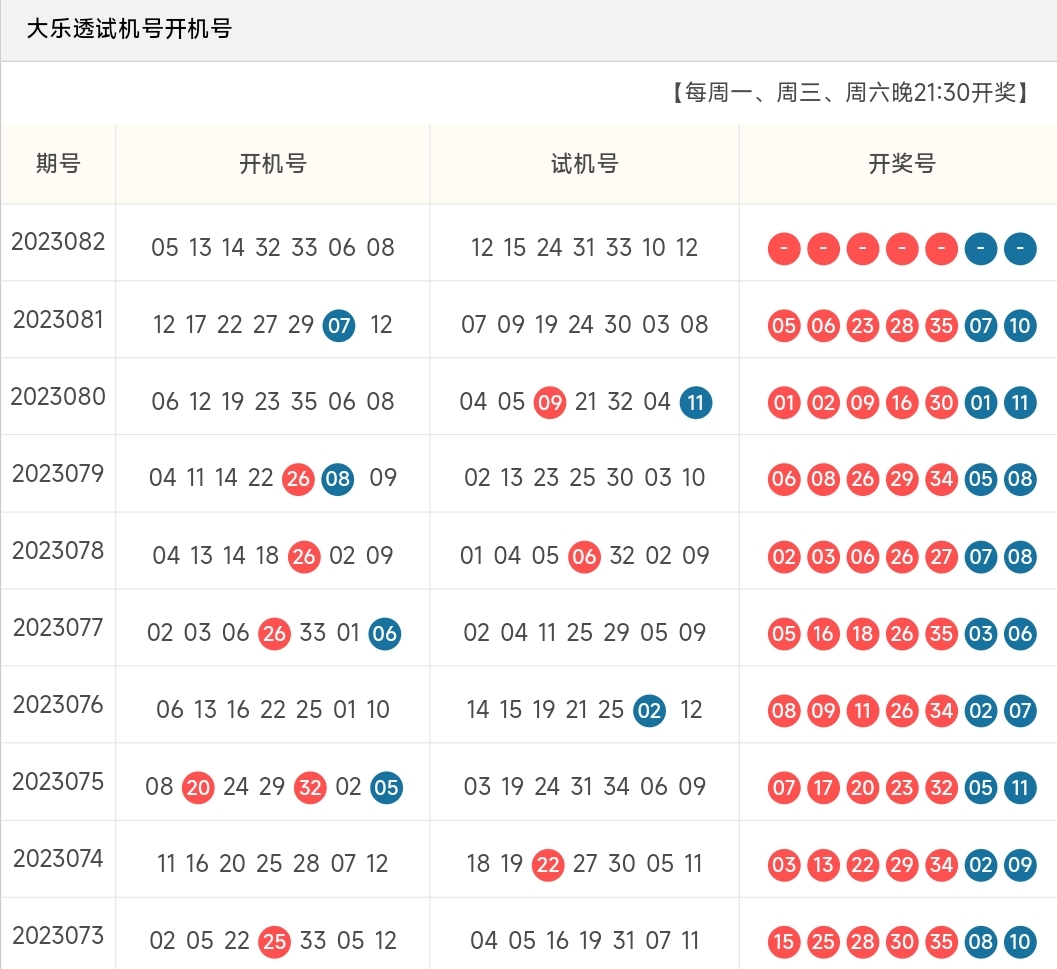Click blue ball 08 in 2023073 开奖号

point(981,941)
